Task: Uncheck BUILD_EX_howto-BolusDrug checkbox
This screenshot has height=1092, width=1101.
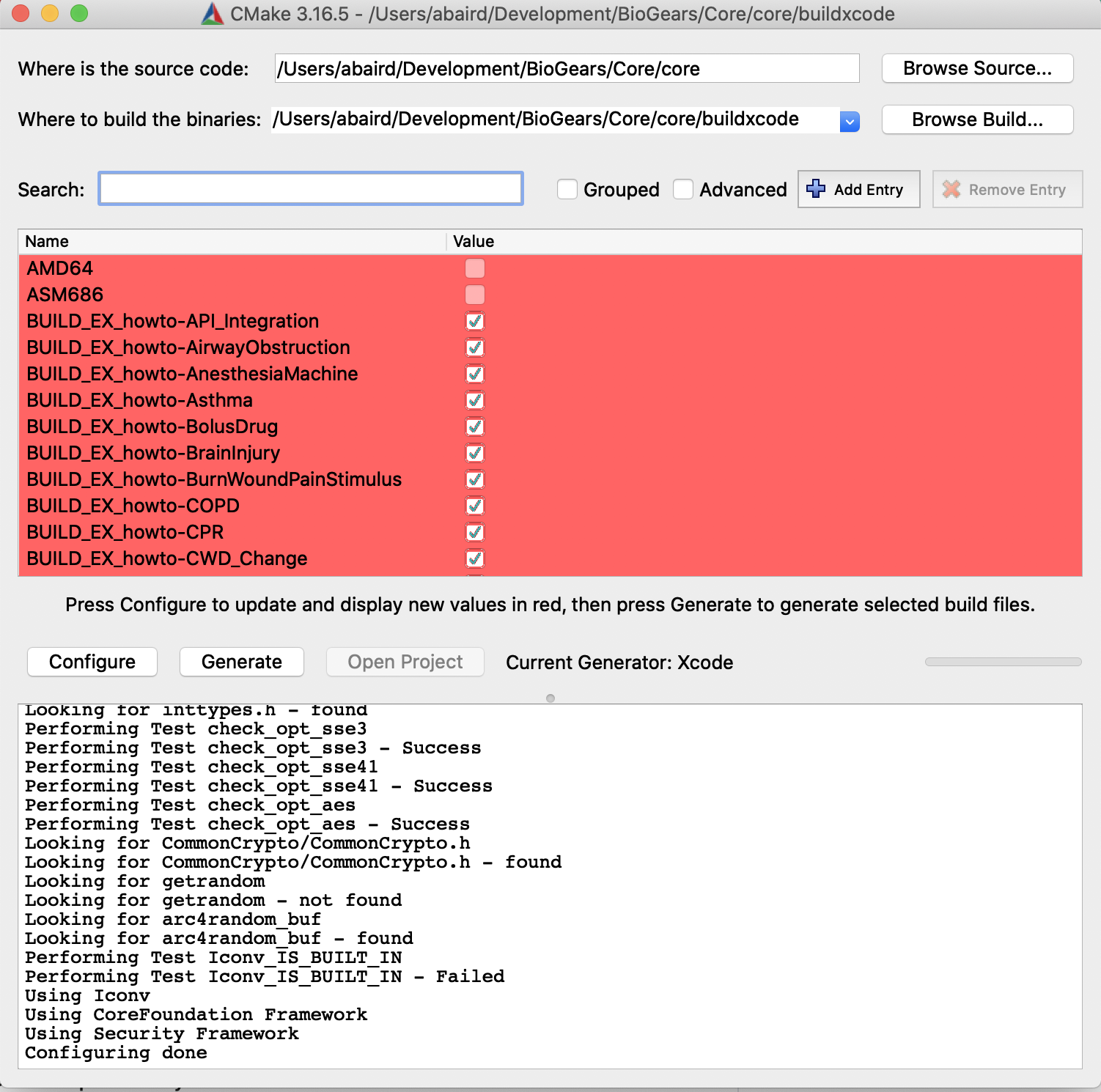Action: coord(475,427)
